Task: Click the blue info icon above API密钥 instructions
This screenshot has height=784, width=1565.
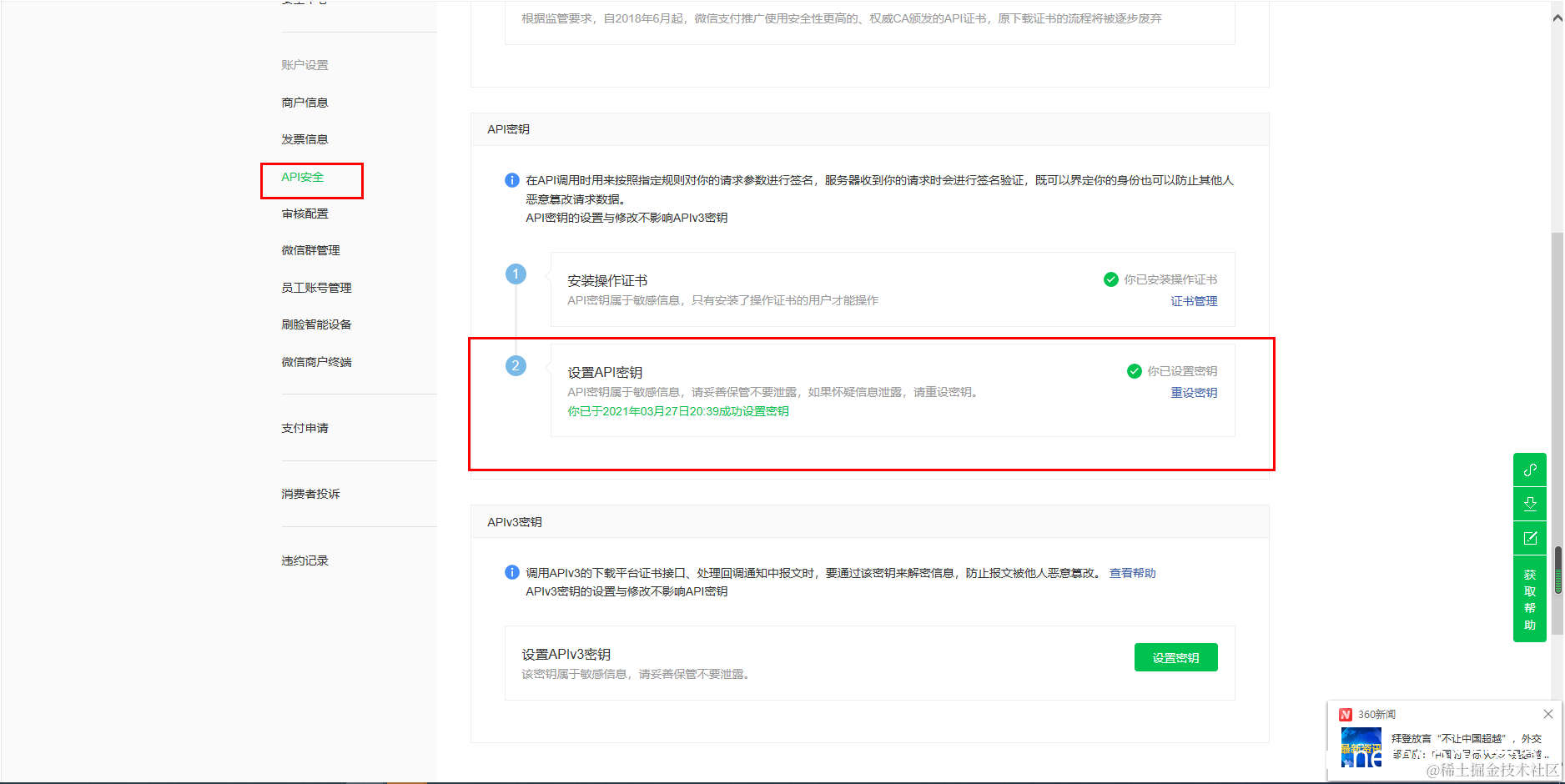Action: [511, 180]
